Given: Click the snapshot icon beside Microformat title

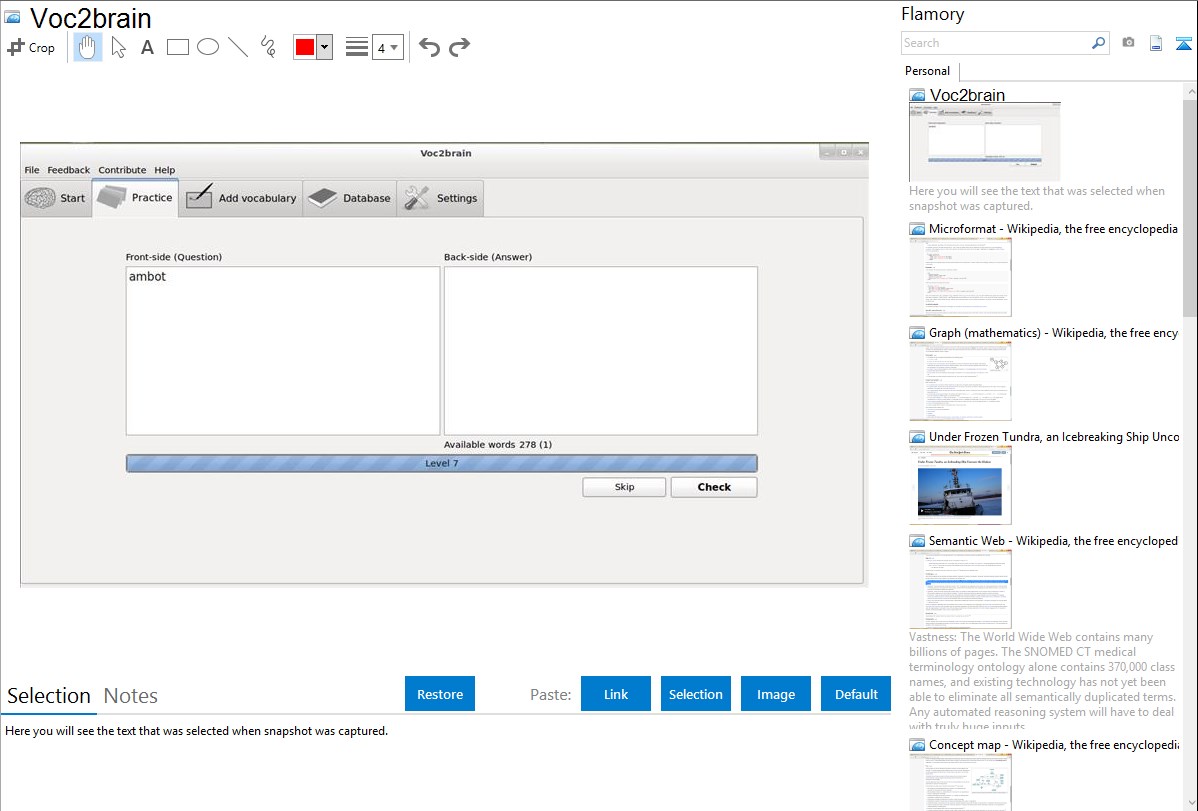Looking at the screenshot, I should point(918,229).
